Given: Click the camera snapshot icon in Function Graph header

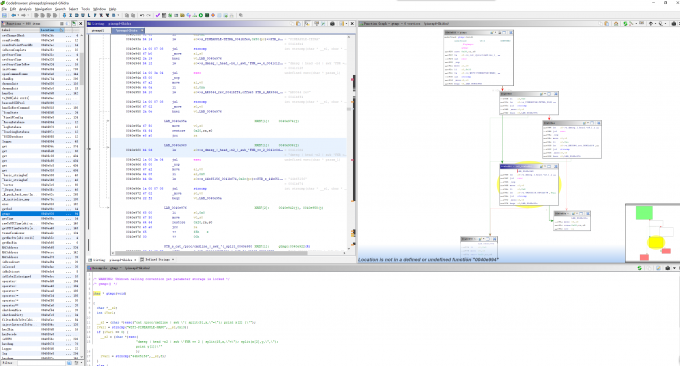Looking at the screenshot, I should (673, 24).
